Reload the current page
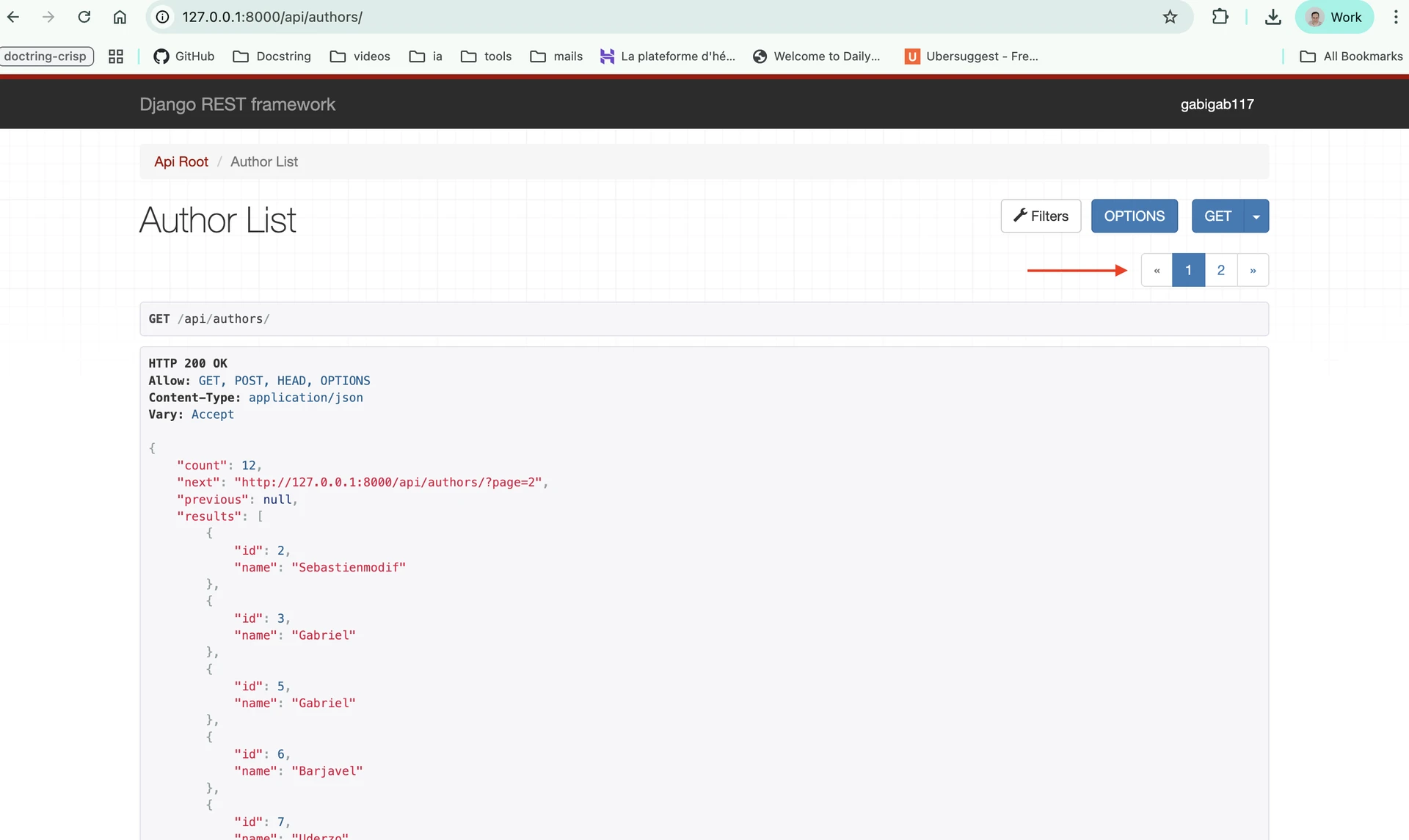 coord(84,17)
